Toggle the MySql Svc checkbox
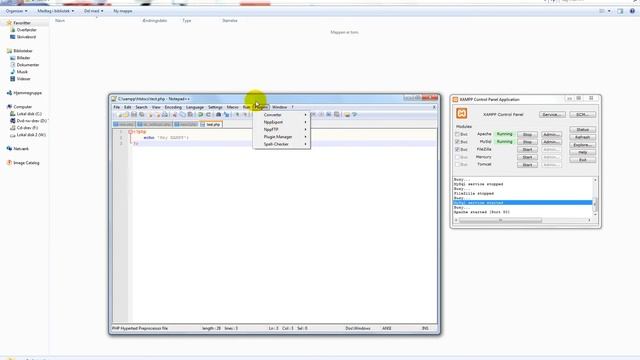The image size is (640, 360). [458, 142]
